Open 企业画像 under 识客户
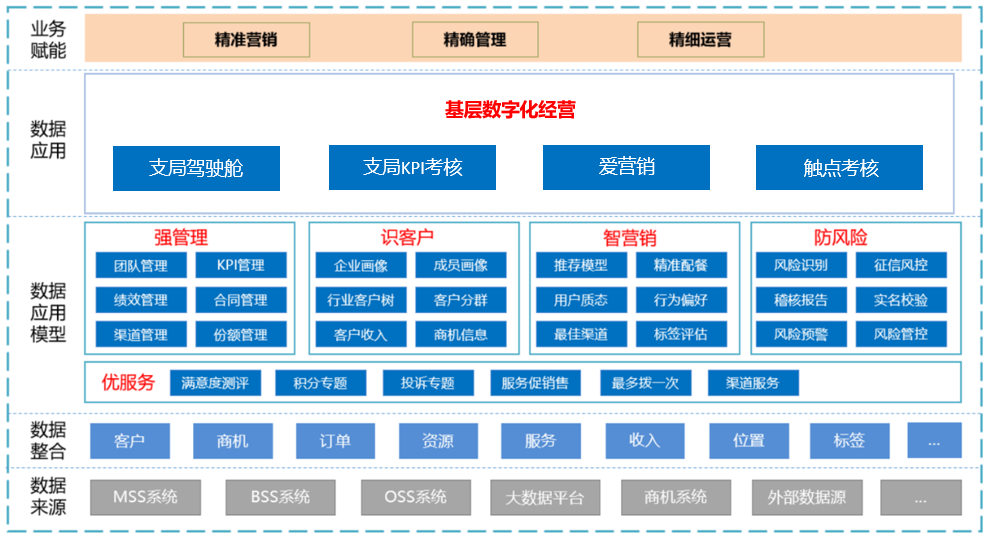 (360, 265)
